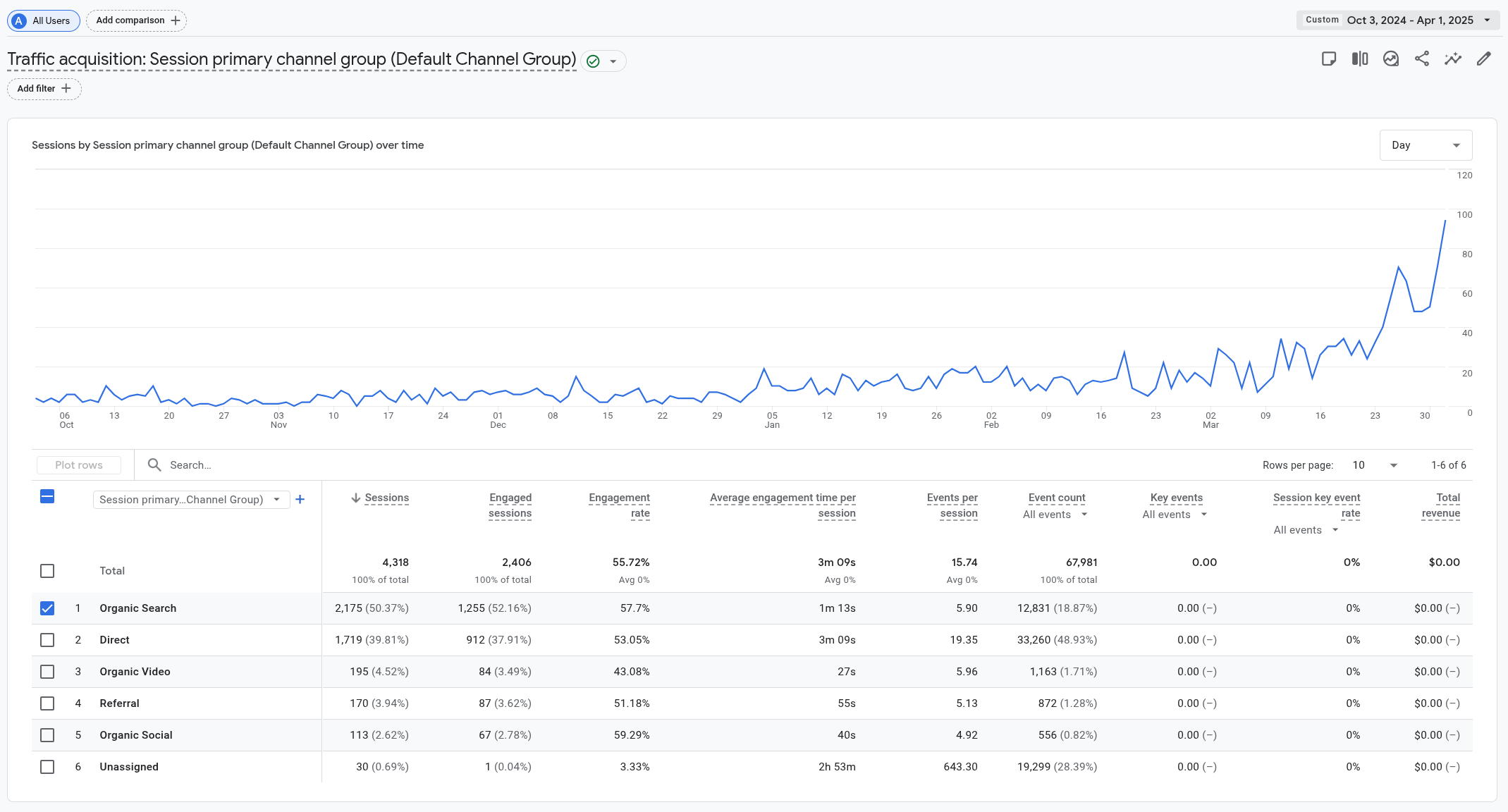The image size is (1508, 812).
Task: Open Session key event rate events dropdown
Action: click(x=1306, y=530)
